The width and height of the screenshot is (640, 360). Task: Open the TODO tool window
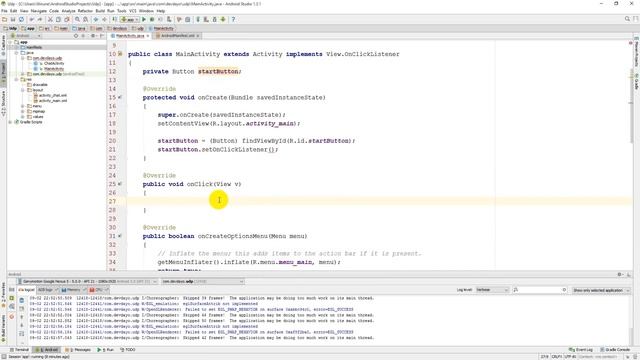[x=128, y=350]
